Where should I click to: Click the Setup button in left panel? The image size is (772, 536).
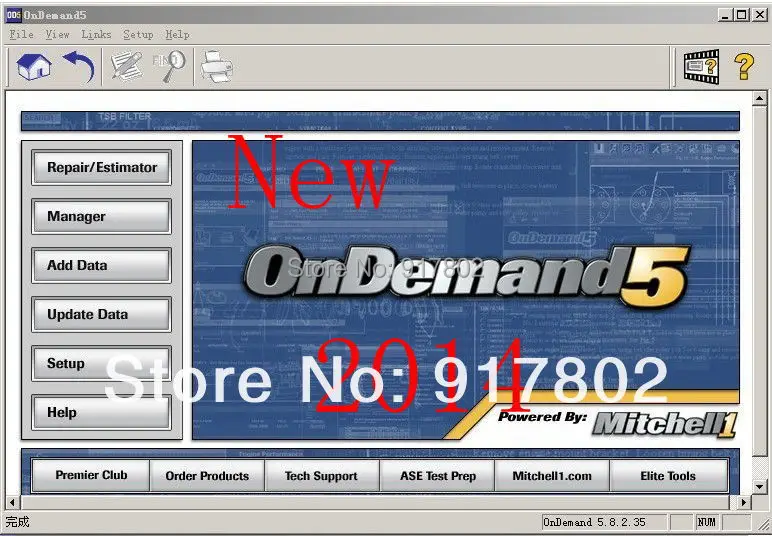coord(101,363)
